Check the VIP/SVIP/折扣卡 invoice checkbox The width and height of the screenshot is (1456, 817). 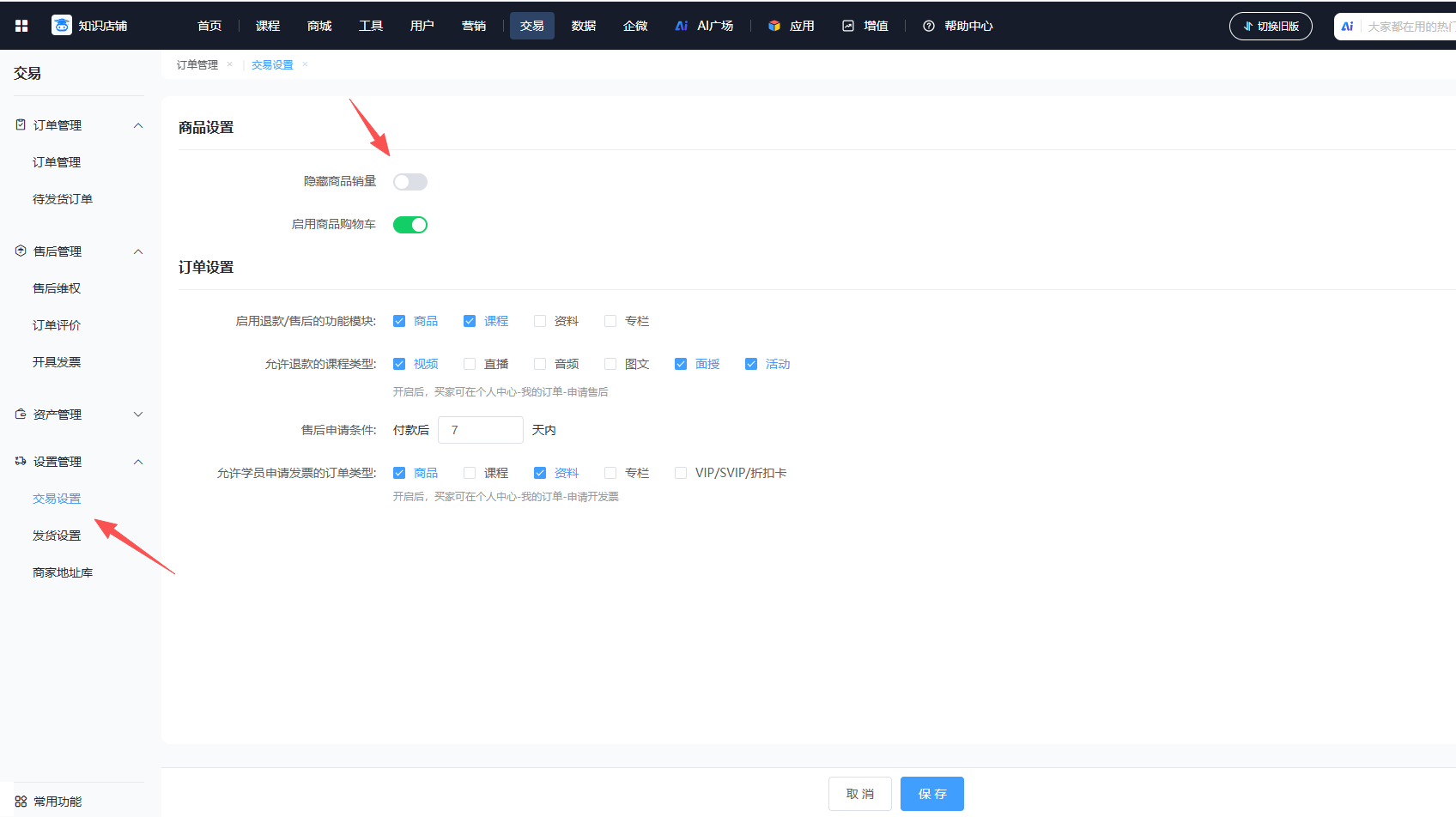681,473
